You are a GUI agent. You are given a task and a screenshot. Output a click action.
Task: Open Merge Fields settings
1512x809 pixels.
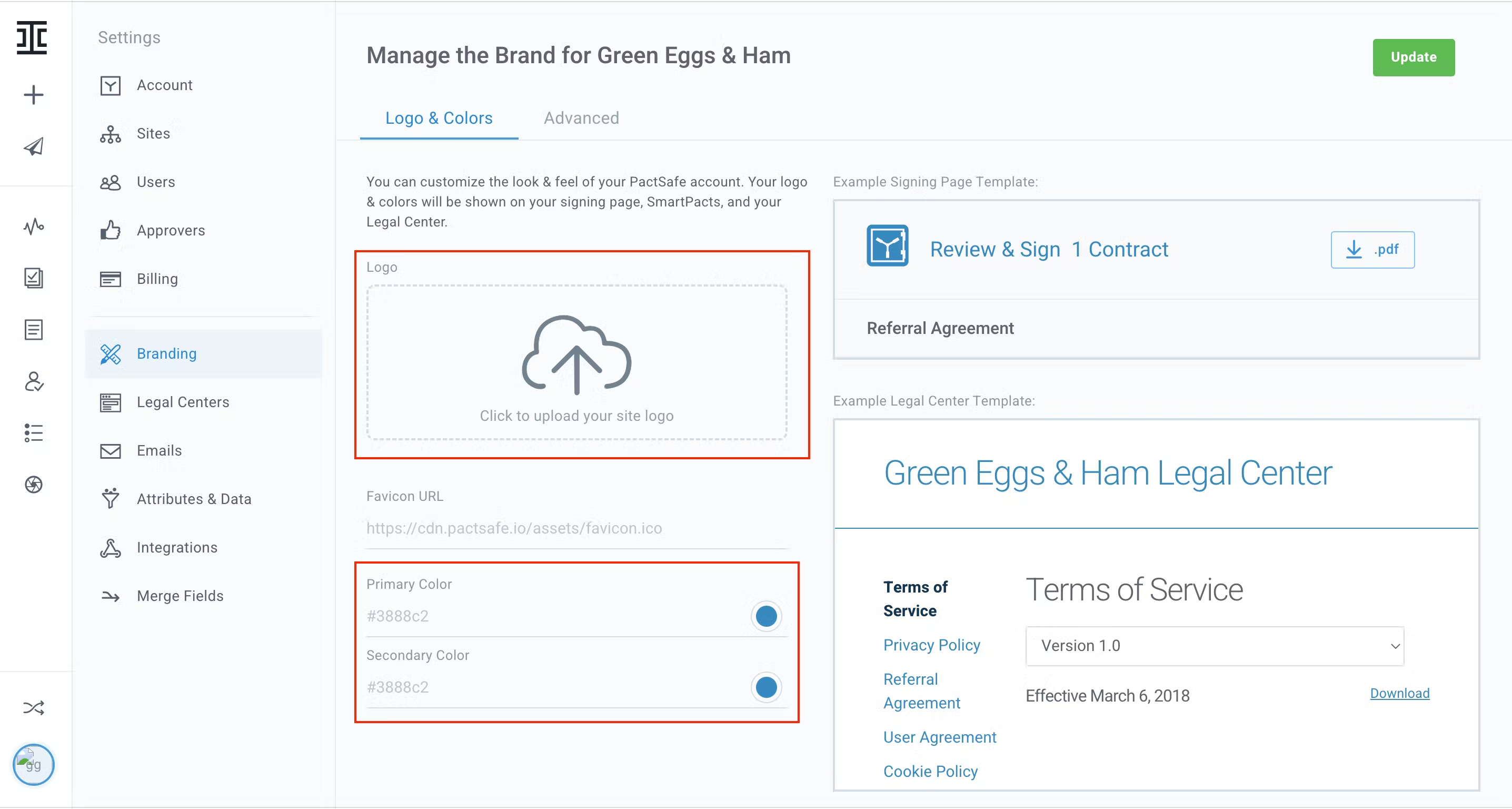pyautogui.click(x=180, y=596)
